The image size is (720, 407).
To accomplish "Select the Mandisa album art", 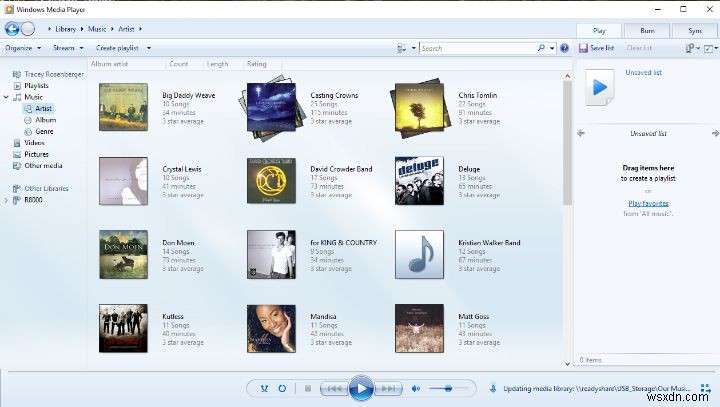I will pos(271,328).
